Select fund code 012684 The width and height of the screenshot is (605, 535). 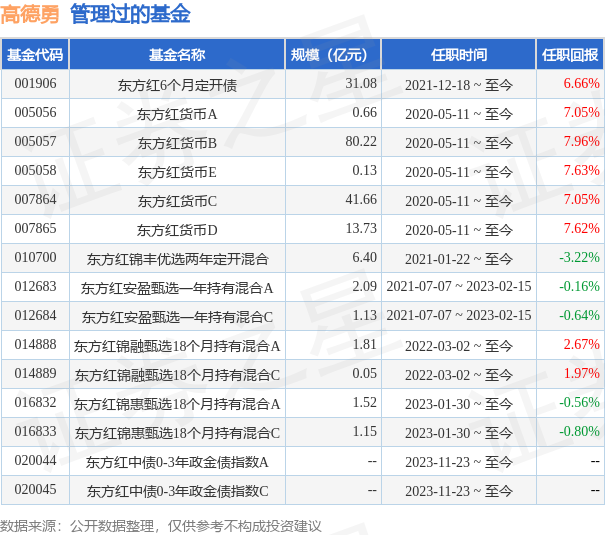click(35, 316)
